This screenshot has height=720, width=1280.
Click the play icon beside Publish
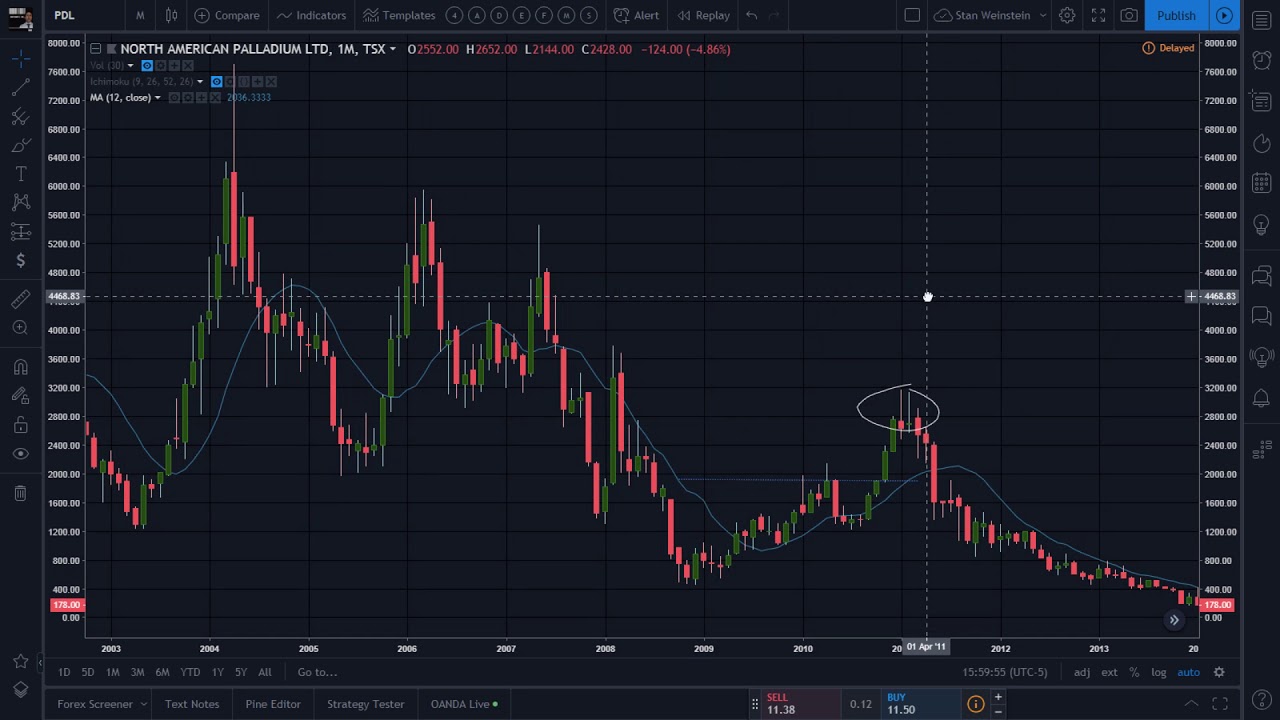1224,15
